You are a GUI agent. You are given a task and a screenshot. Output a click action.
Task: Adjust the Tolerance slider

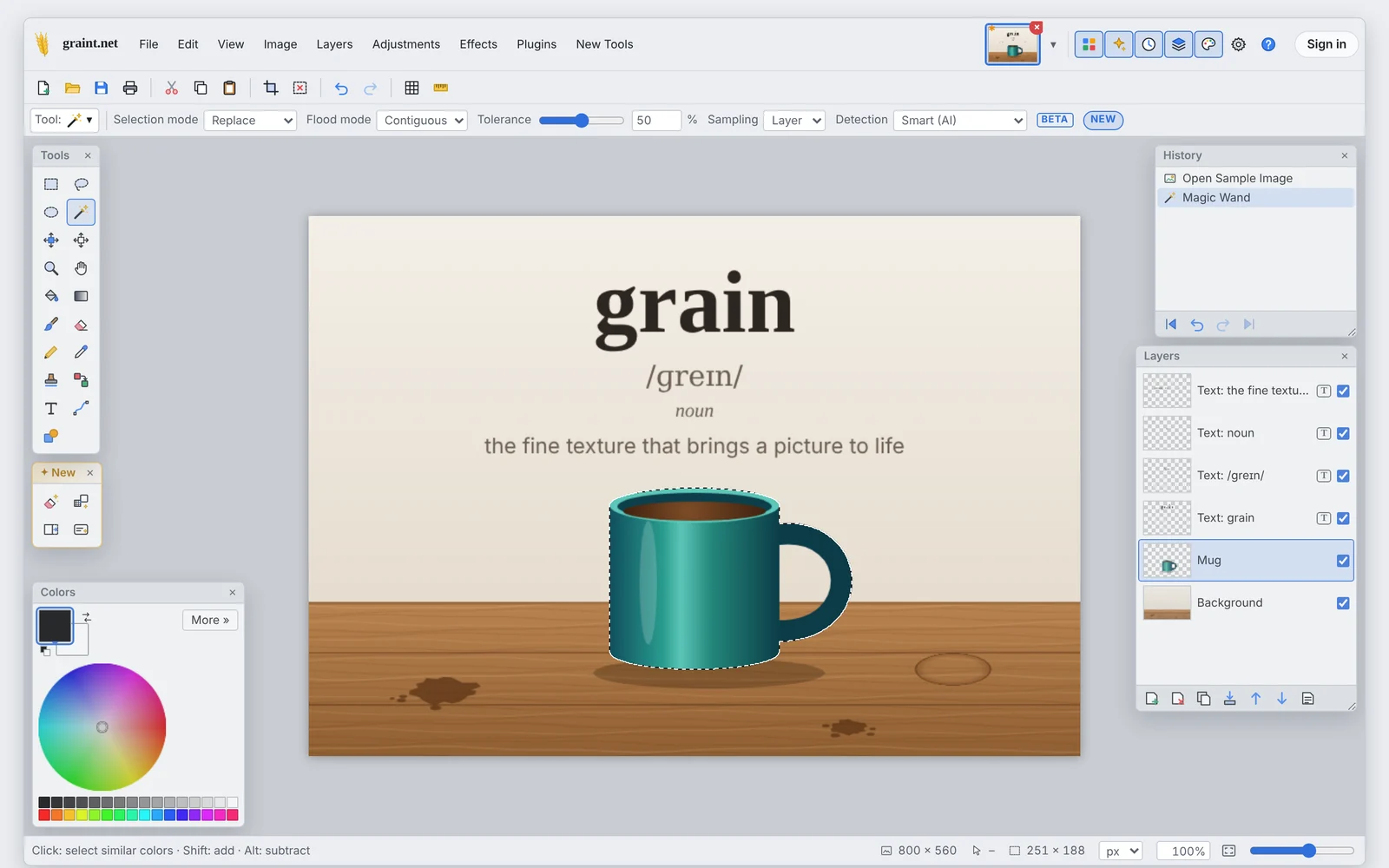(582, 120)
